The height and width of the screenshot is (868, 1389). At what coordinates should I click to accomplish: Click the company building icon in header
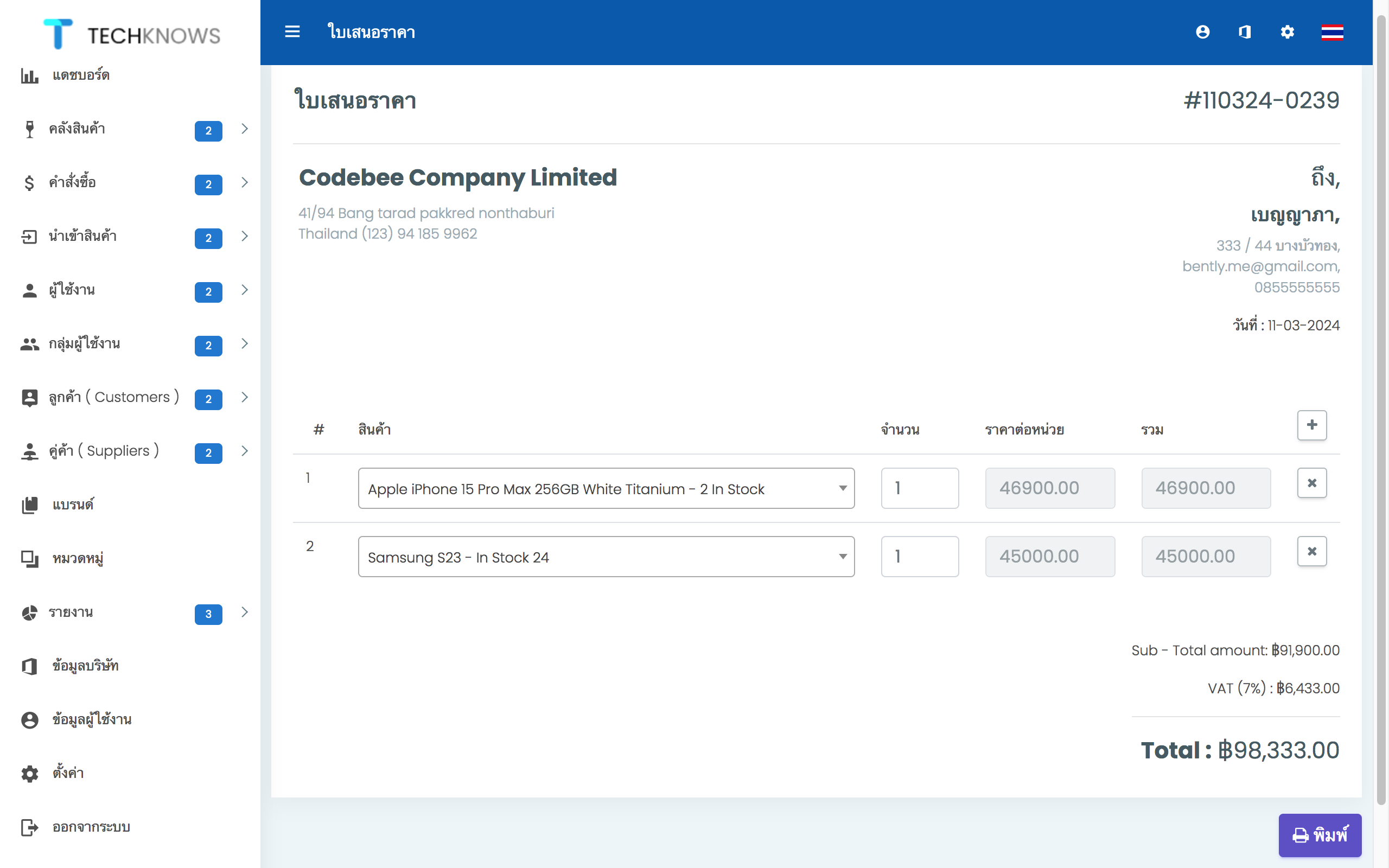[1244, 31]
